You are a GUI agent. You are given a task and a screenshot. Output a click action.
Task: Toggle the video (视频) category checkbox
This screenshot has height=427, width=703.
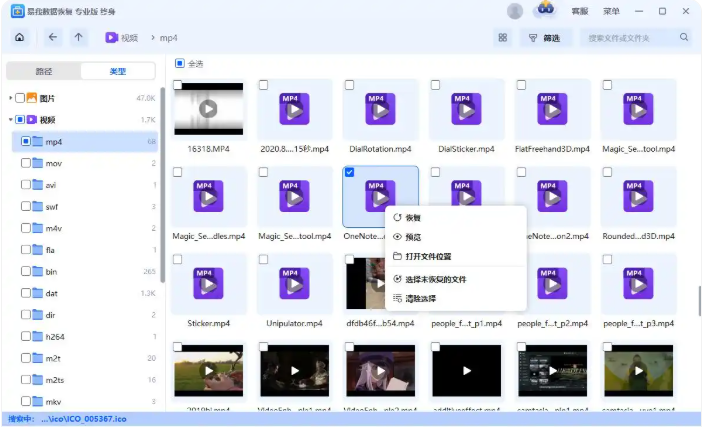point(20,119)
